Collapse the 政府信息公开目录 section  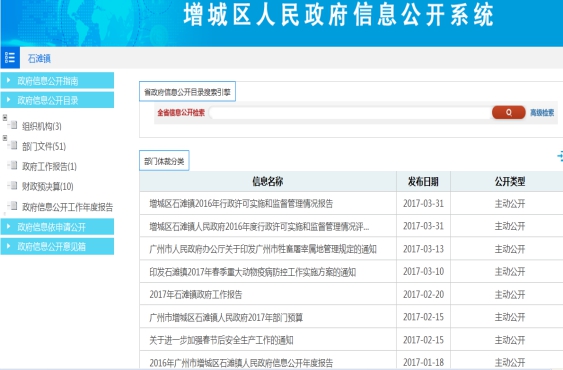tap(57, 100)
